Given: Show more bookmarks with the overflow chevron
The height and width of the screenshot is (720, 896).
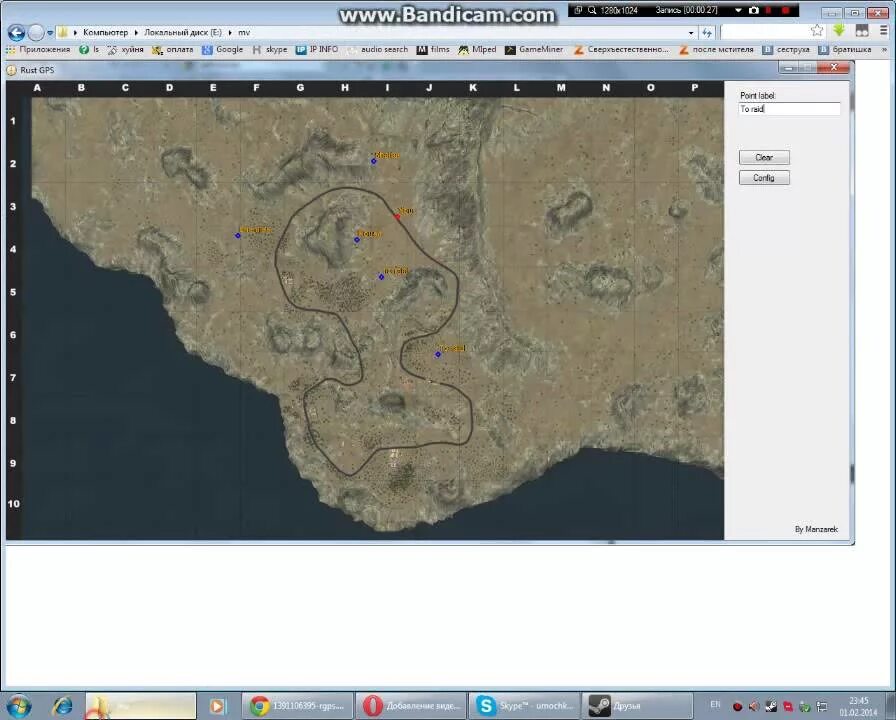Looking at the screenshot, I should tap(885, 50).
